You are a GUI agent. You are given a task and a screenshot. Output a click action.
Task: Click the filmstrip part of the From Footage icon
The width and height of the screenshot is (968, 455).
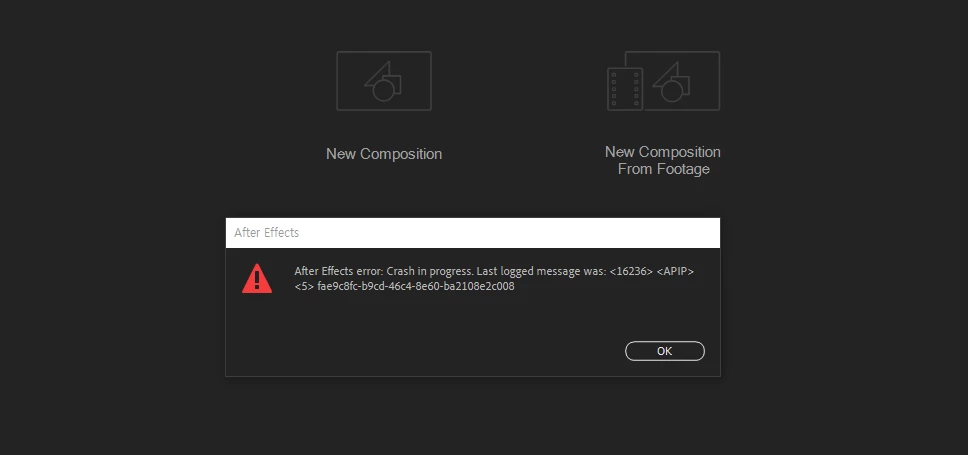(x=624, y=89)
